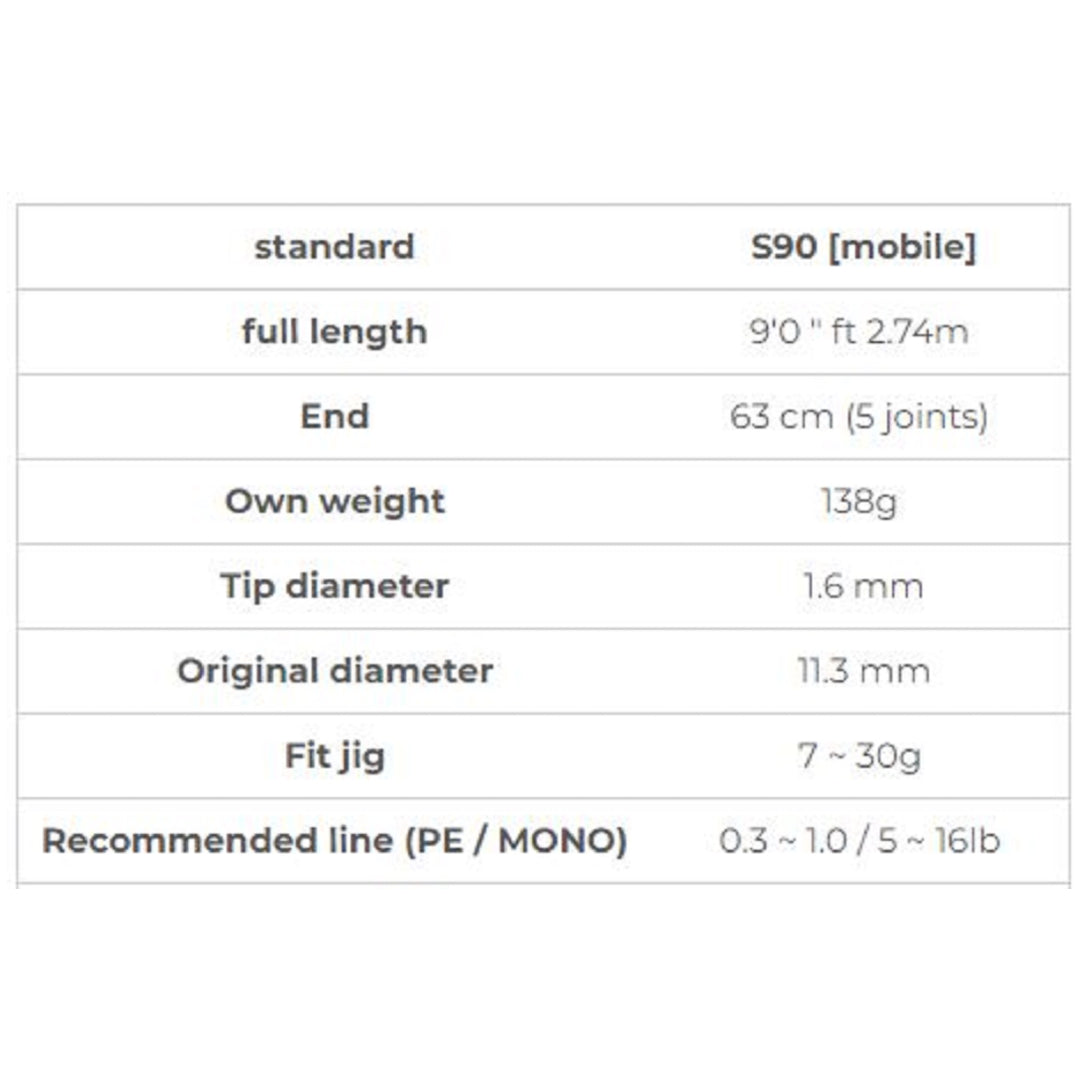Click the 'Fit jig' row label
Viewport: 1080px width, 1080px height.
[335, 756]
